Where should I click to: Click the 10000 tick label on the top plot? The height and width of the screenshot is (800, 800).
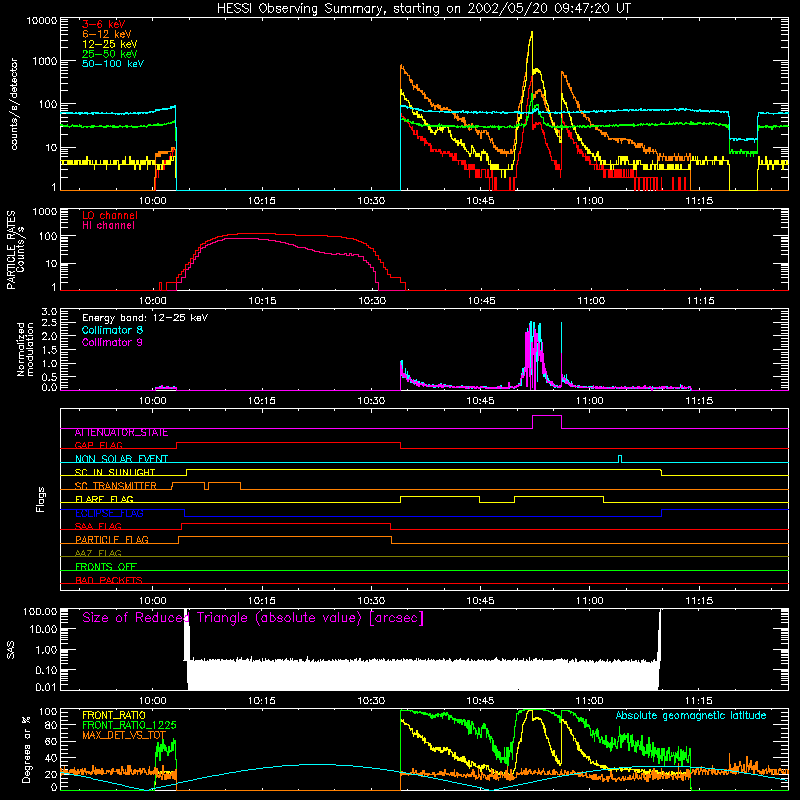click(42, 21)
